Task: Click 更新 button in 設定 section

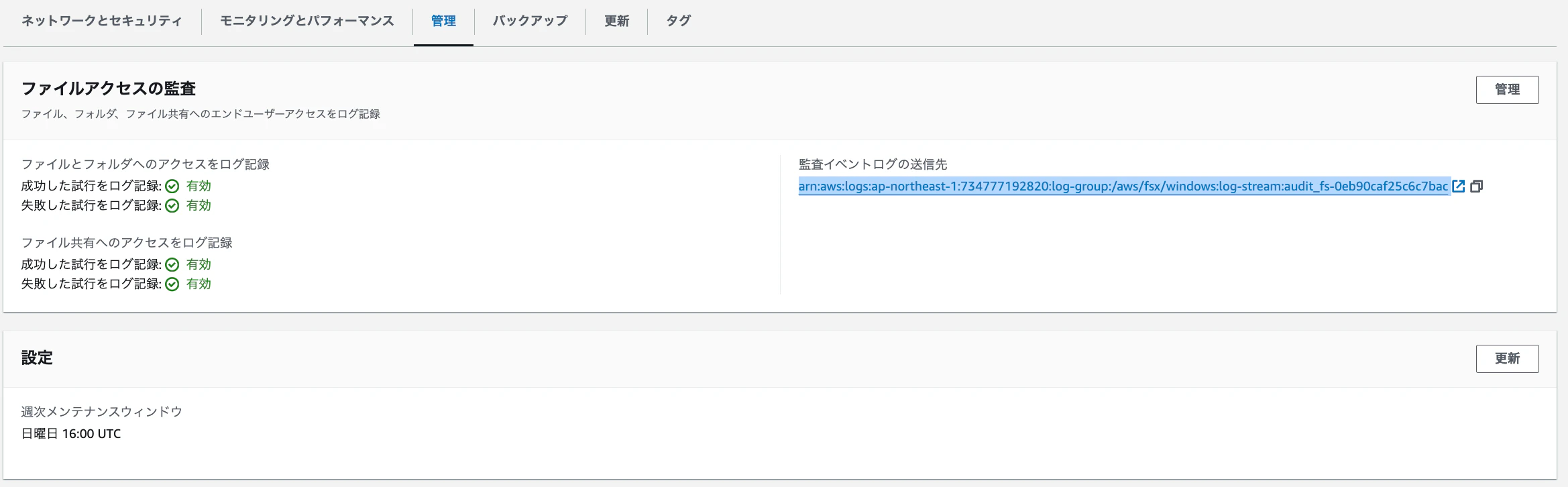Action: coord(1507,359)
